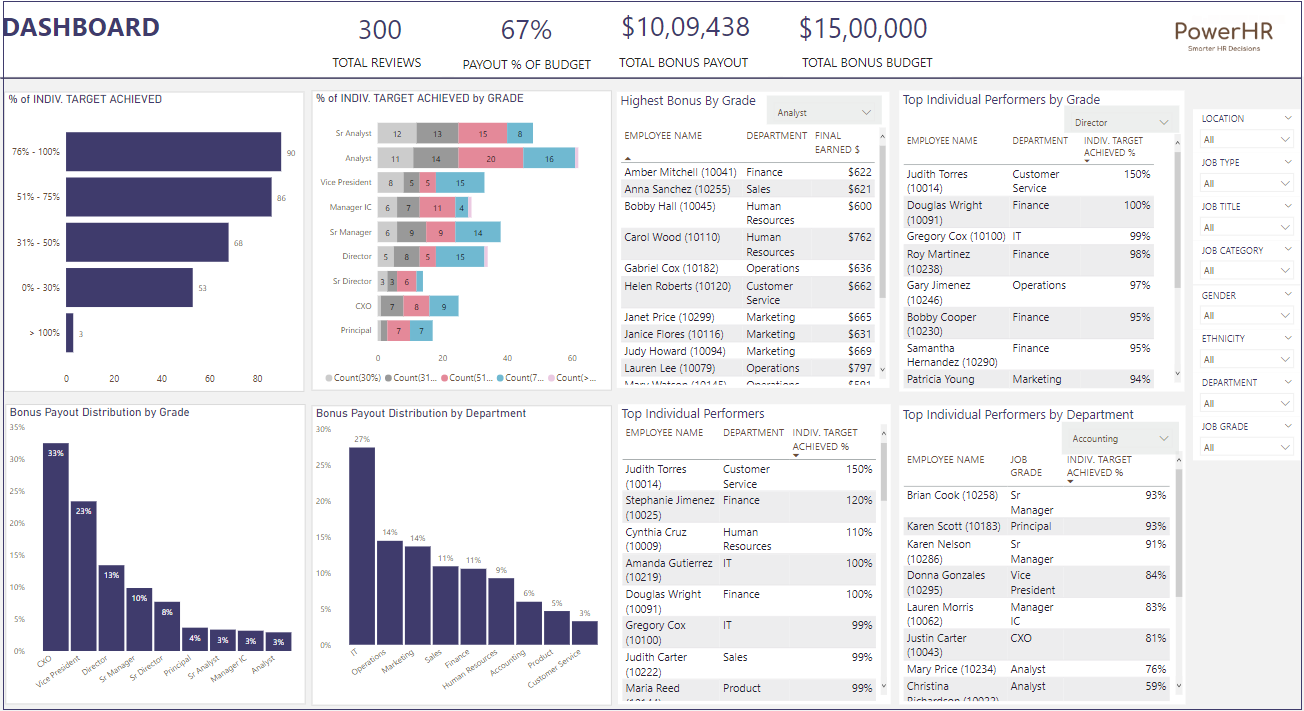Screen dimensions: 1304x711
Task: Select the Operations 14% column
Action: click(390, 593)
